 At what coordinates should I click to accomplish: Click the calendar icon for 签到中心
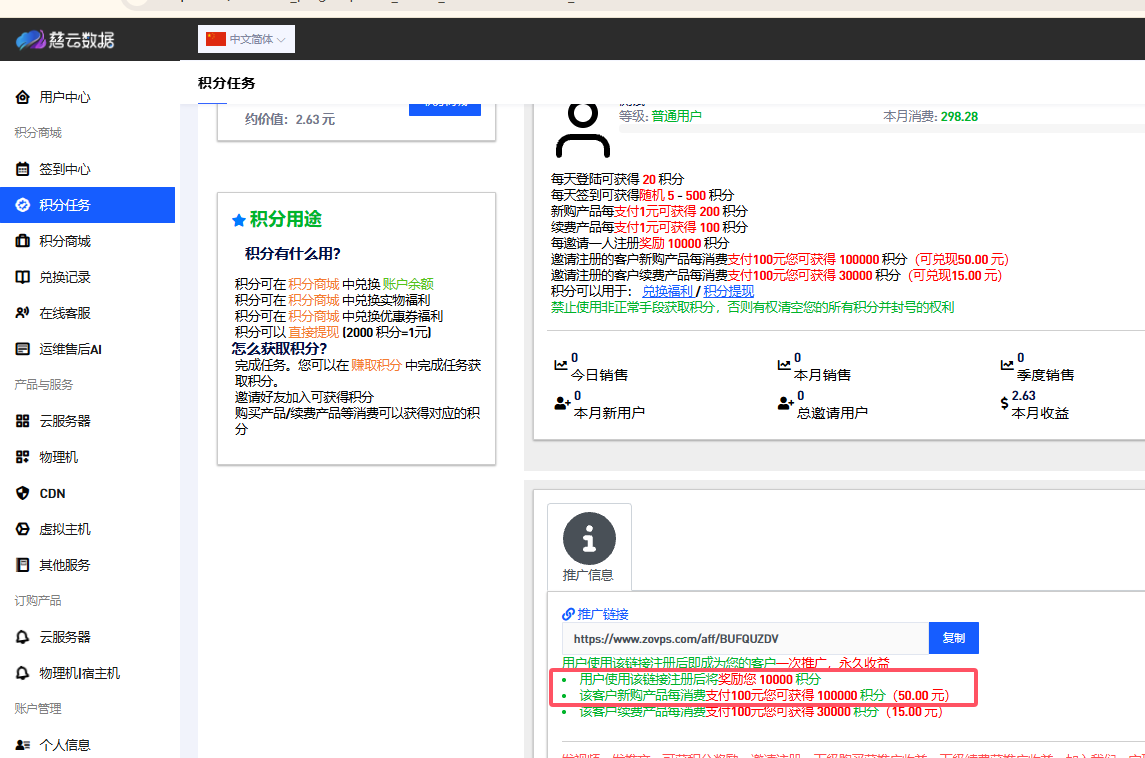[x=22, y=169]
